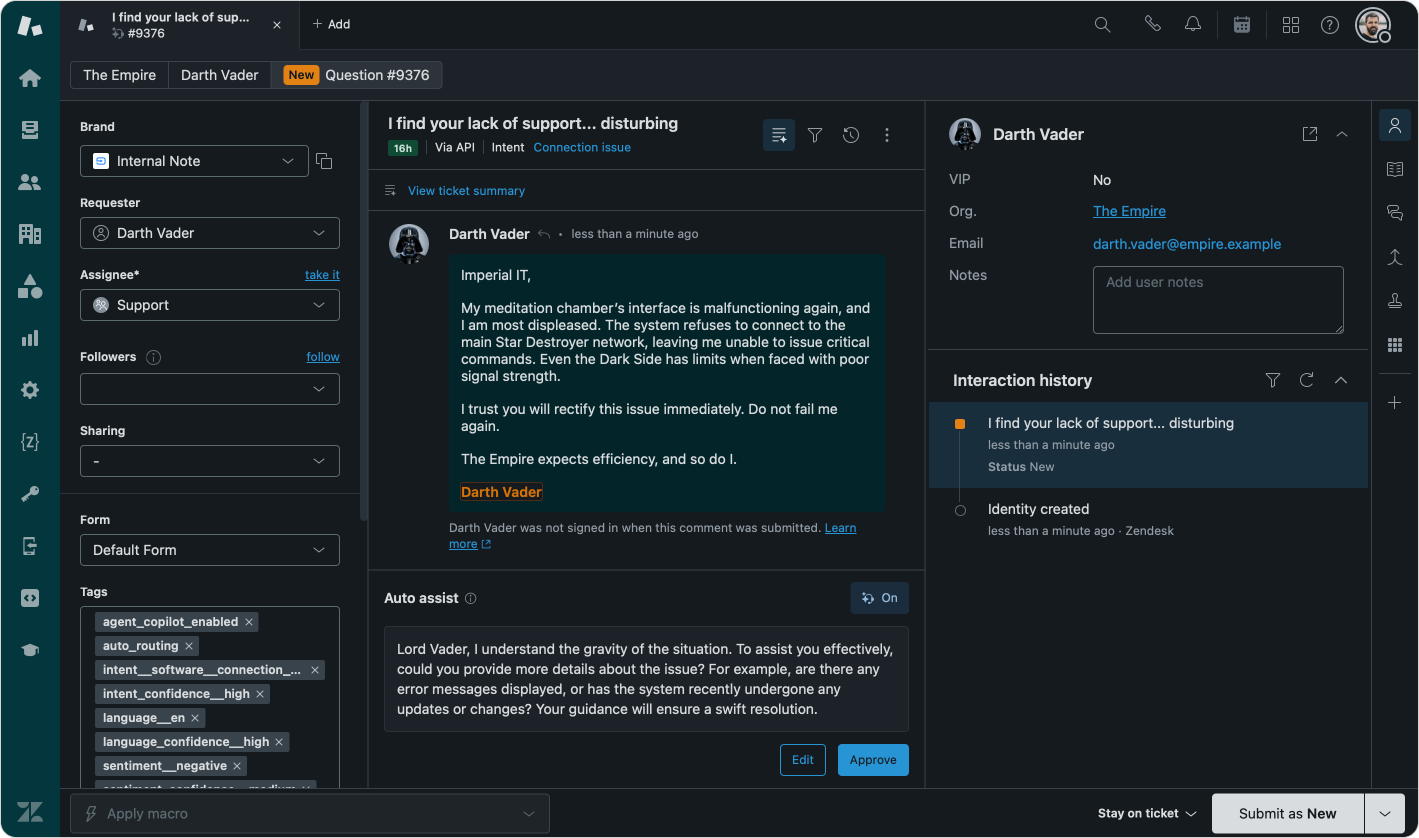This screenshot has height=838, width=1419.
Task: Open the Apps grid icon in right rail
Action: (x=1395, y=345)
